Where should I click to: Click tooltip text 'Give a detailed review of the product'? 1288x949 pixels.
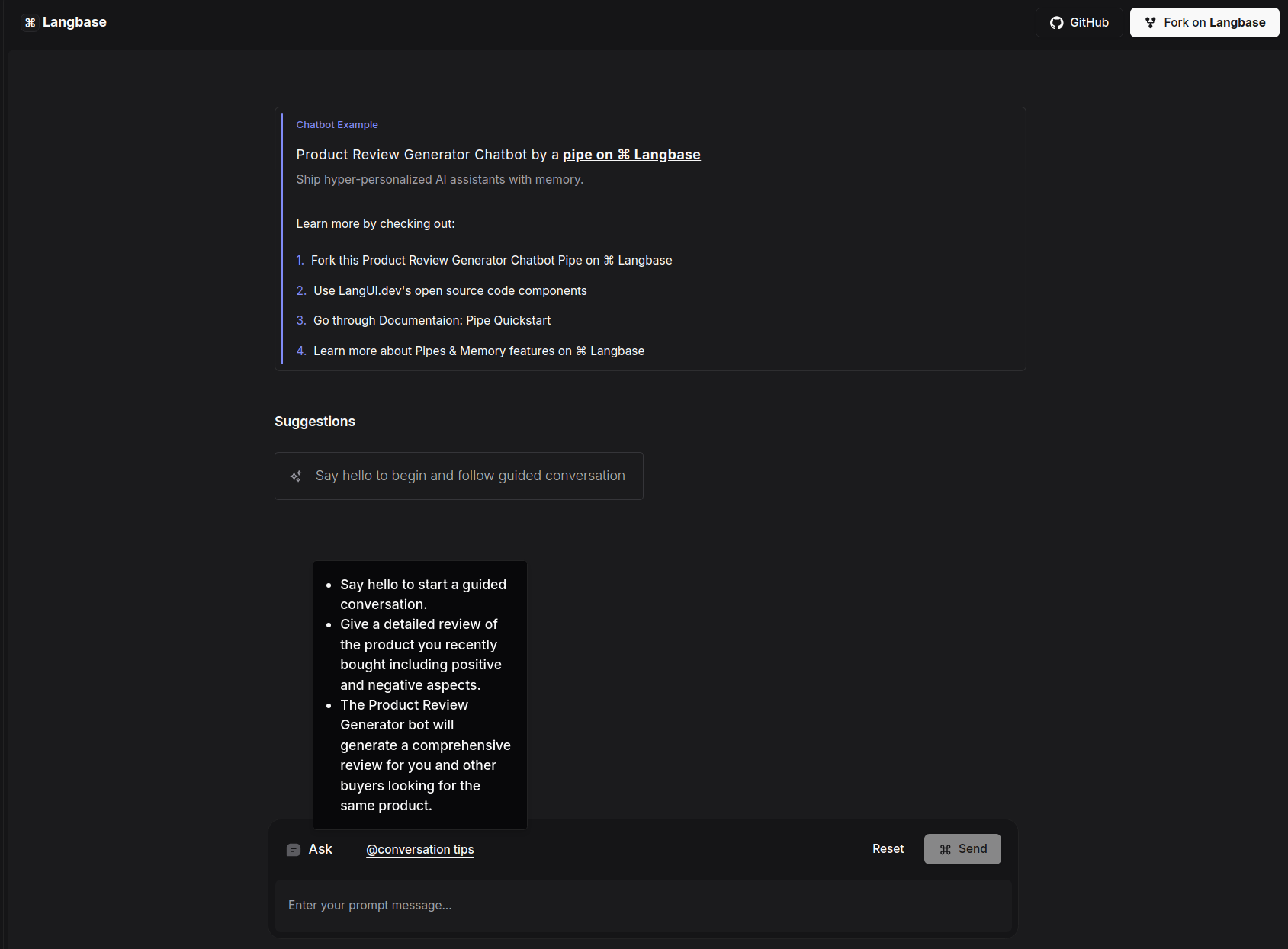tap(421, 655)
